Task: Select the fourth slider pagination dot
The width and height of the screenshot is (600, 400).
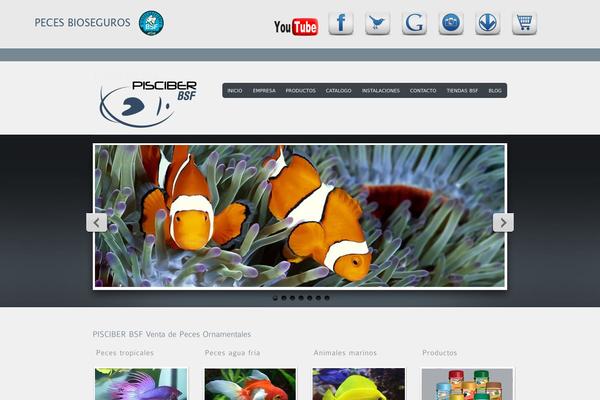Action: [x=301, y=298]
